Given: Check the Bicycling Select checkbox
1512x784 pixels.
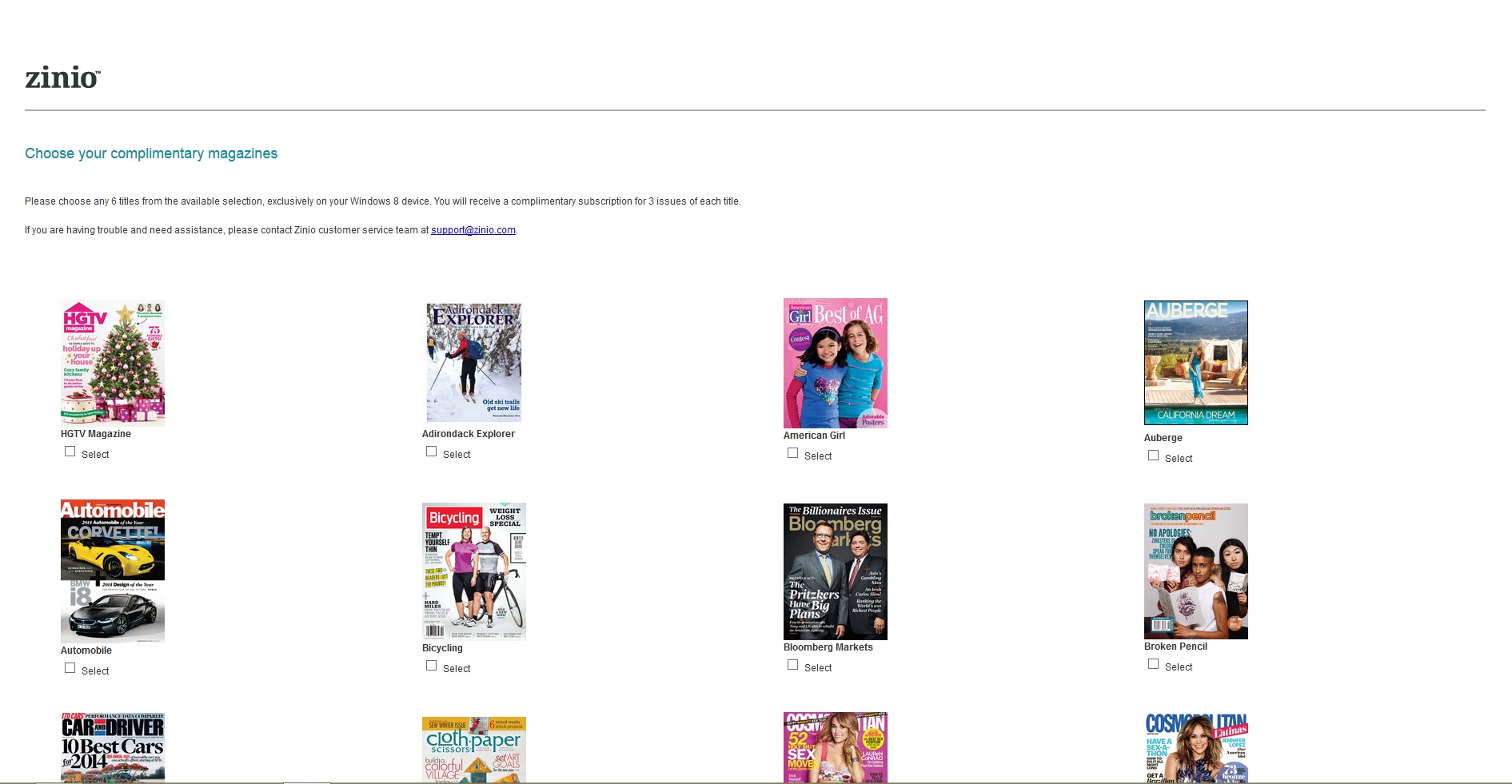Looking at the screenshot, I should 432,666.
